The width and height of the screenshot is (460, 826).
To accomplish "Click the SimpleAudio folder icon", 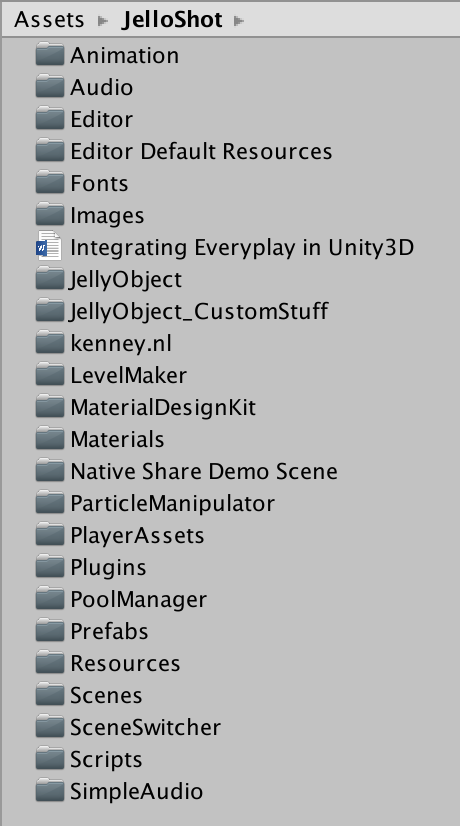I will click(50, 790).
